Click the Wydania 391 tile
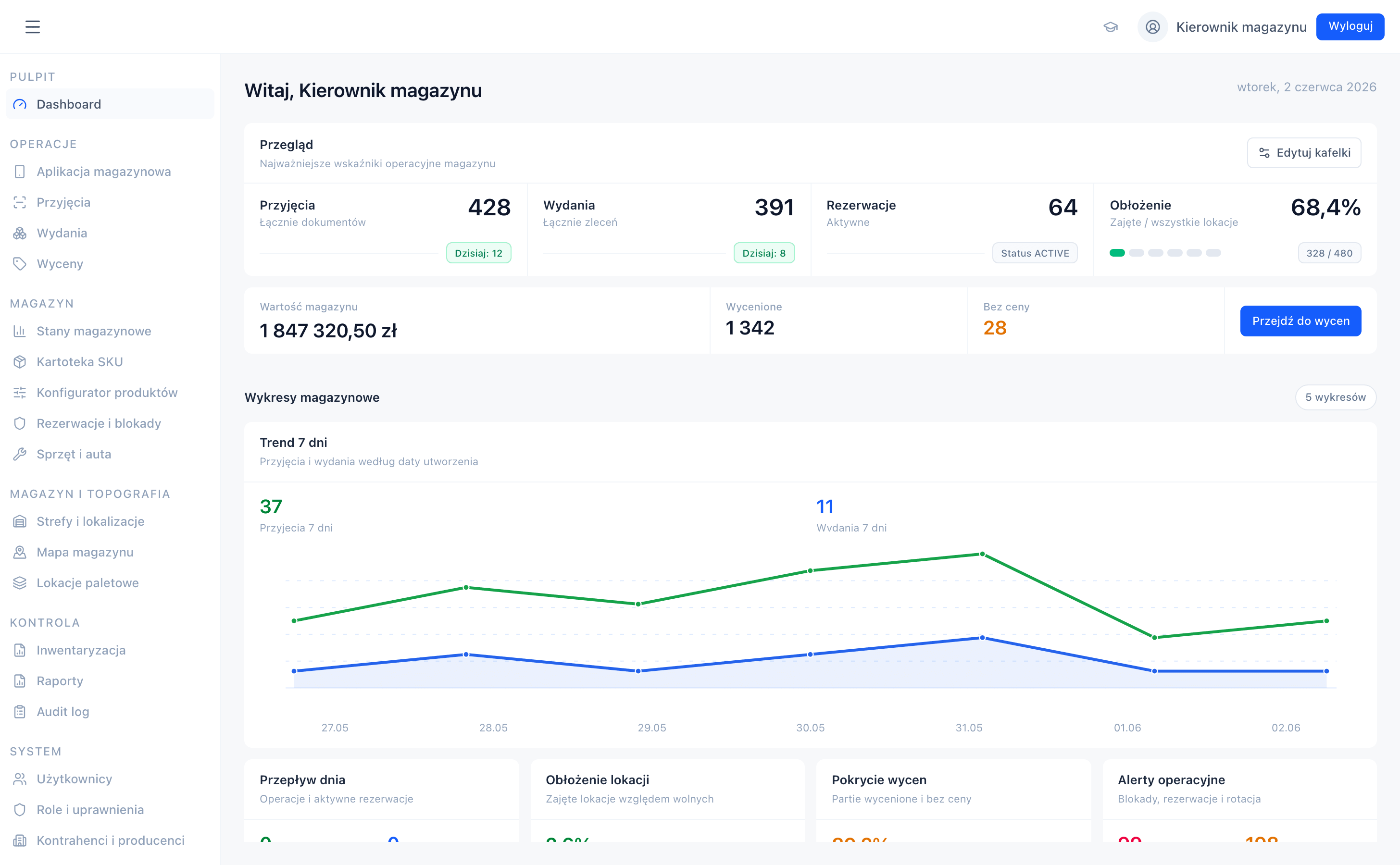1400x865 pixels. pyautogui.click(x=669, y=229)
